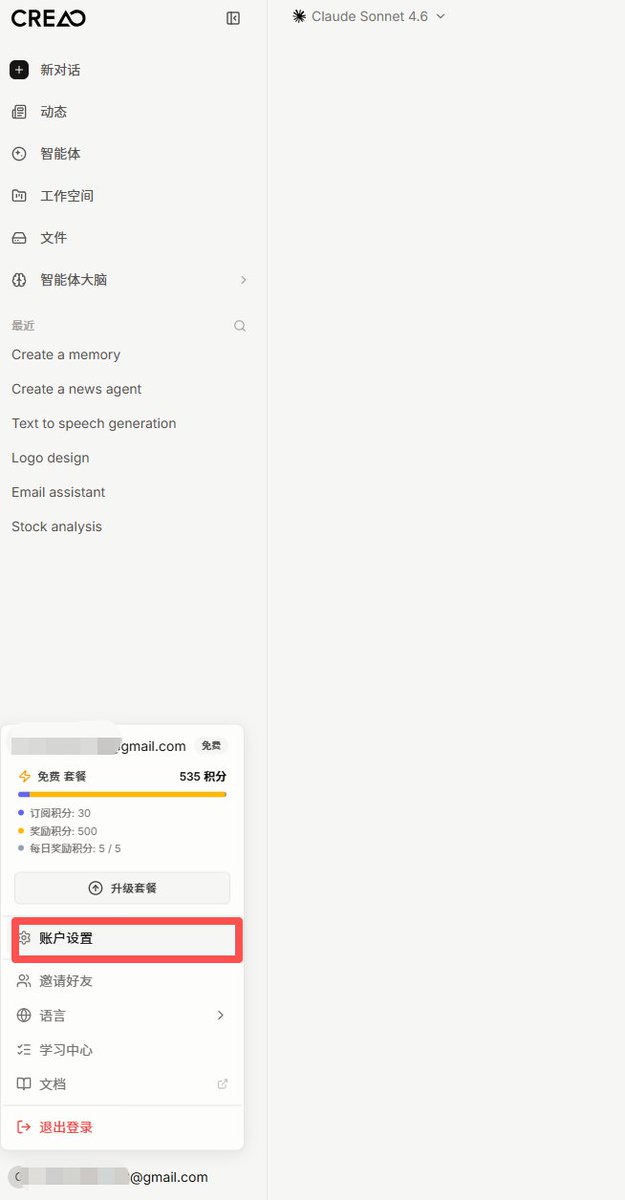This screenshot has width=625, height=1200.
Task: Select 学习中心 in the account menu
Action: pos(122,1050)
